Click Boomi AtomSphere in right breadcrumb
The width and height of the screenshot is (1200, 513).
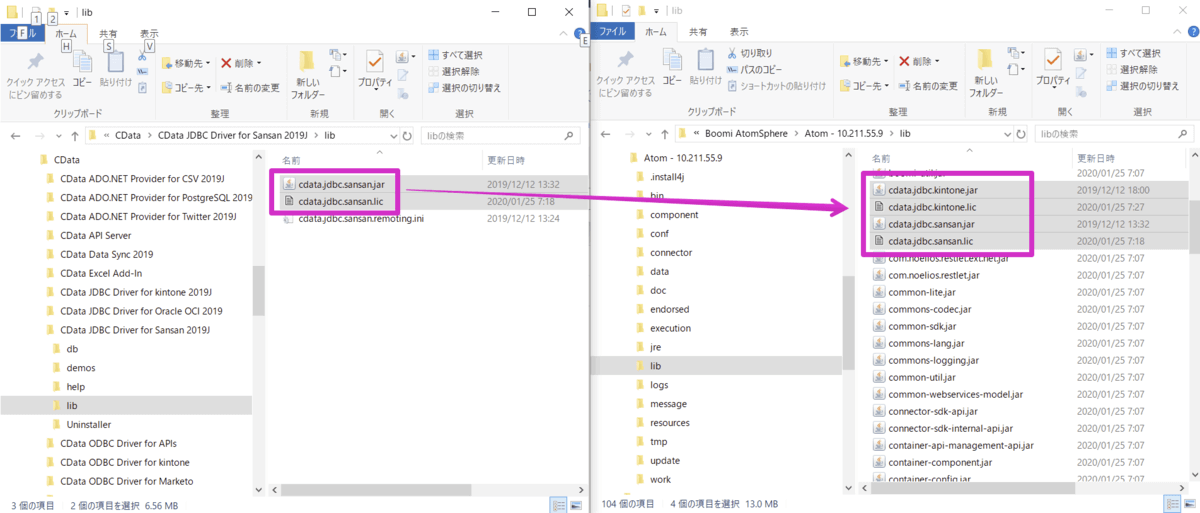747,134
